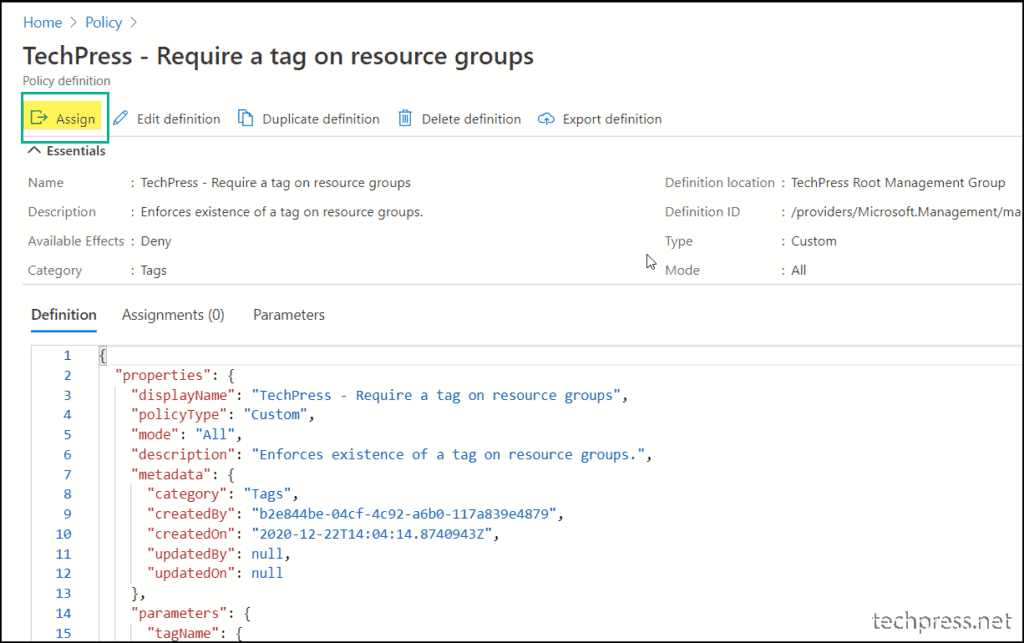Click the 'Essentials' heading text
This screenshot has height=643, width=1024.
(76, 151)
